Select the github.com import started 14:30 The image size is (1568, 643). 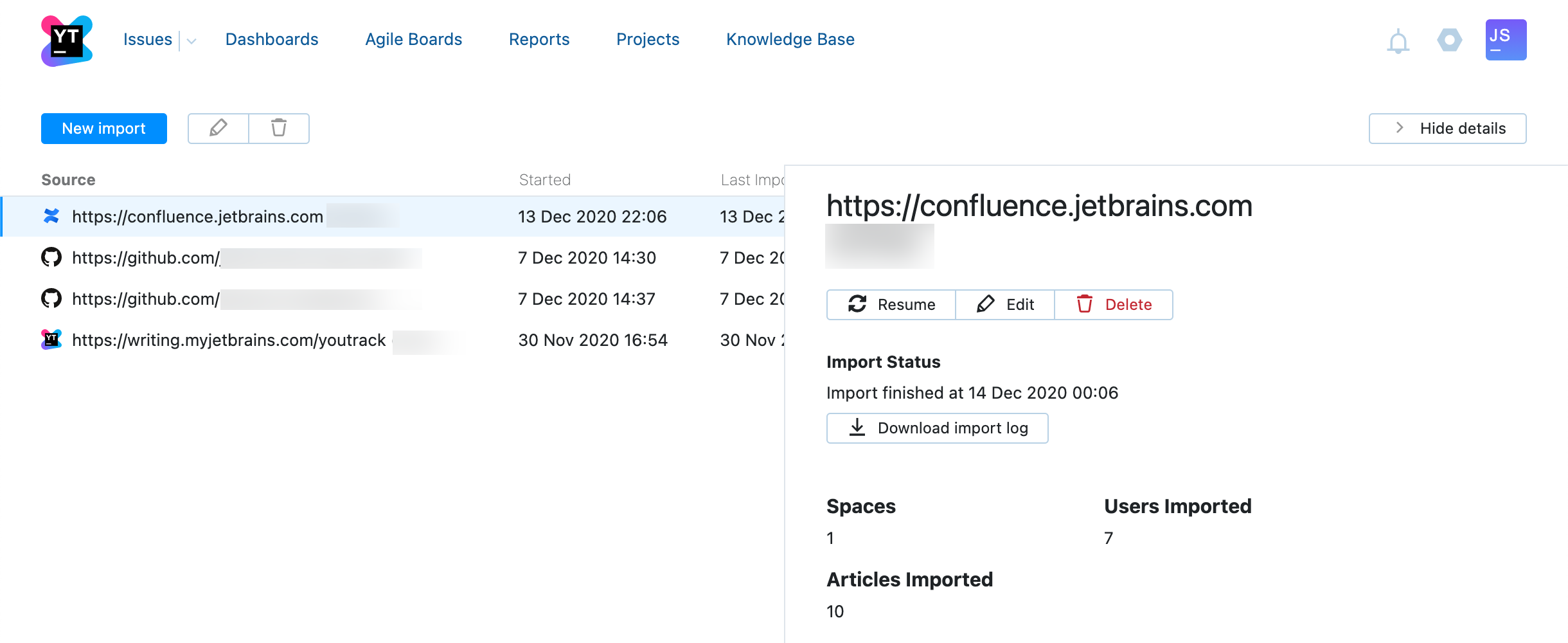pyautogui.click(x=392, y=258)
